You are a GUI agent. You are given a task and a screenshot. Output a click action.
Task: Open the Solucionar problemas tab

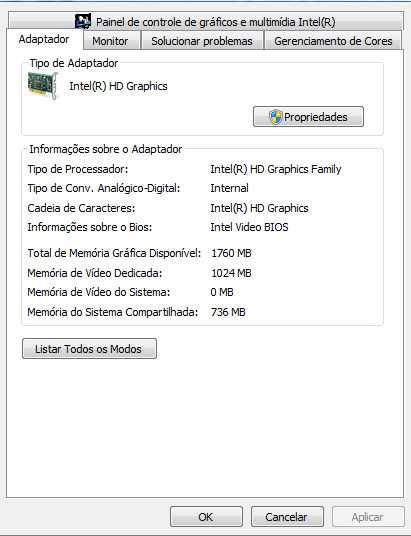(x=202, y=41)
